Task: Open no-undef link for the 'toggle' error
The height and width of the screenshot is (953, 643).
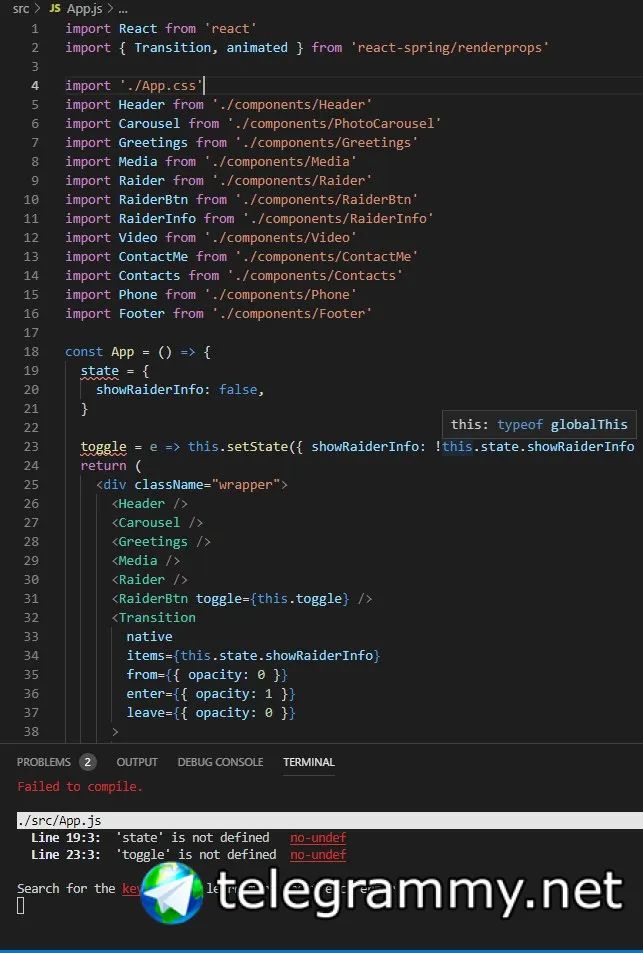Action: coord(318,855)
